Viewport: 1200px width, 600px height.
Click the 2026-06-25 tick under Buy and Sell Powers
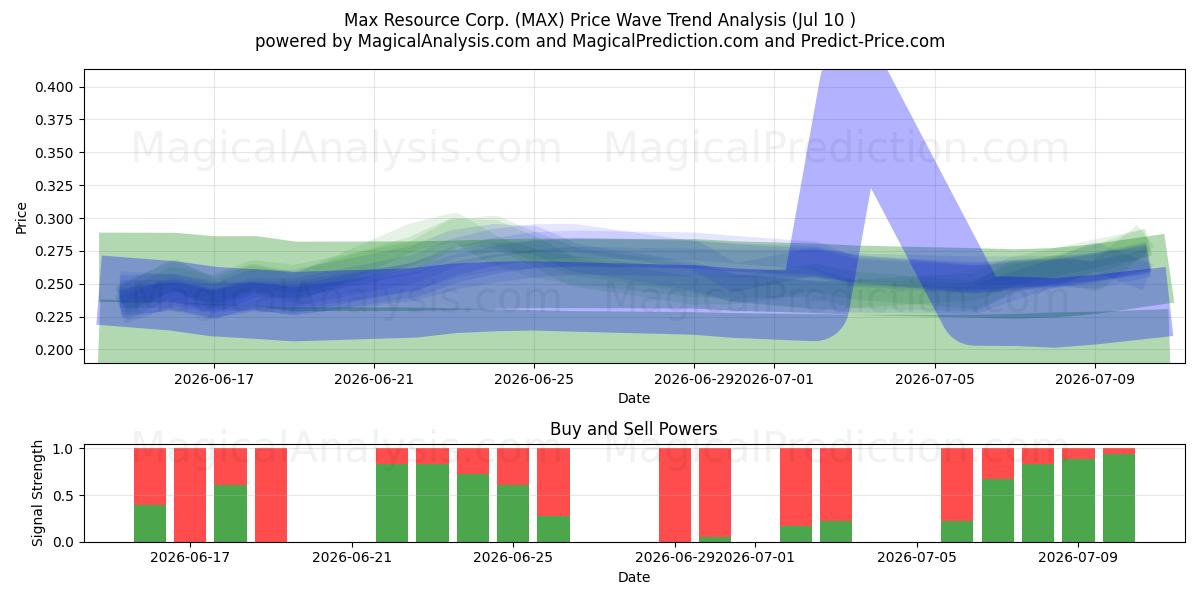tap(513, 558)
